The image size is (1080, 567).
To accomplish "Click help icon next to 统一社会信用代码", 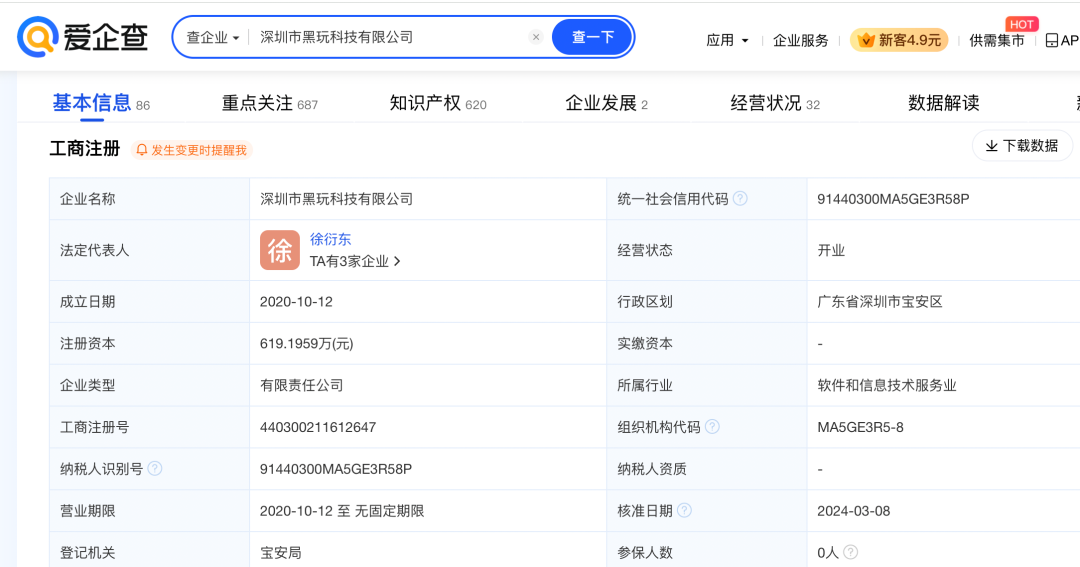I will (x=740, y=198).
